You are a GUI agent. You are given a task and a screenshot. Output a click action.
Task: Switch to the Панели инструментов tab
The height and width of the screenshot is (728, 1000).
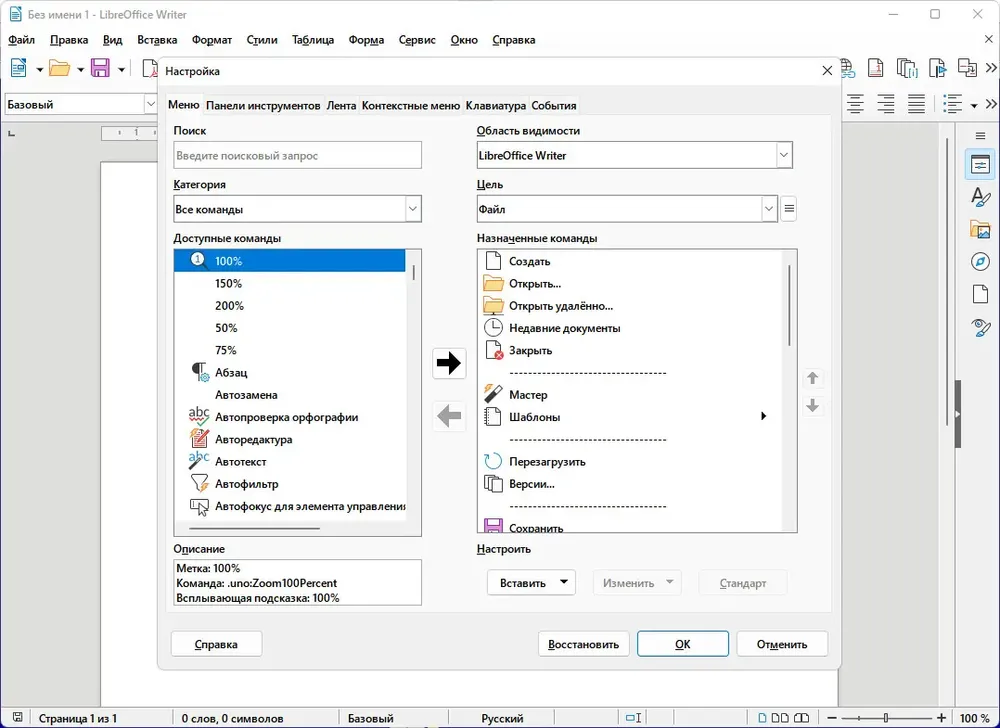[263, 106]
